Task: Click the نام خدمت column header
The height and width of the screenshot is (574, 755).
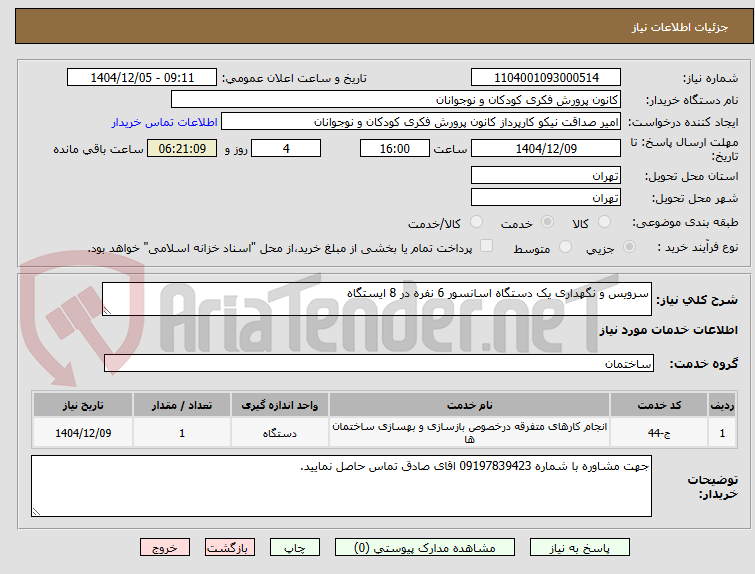Action: [469, 405]
